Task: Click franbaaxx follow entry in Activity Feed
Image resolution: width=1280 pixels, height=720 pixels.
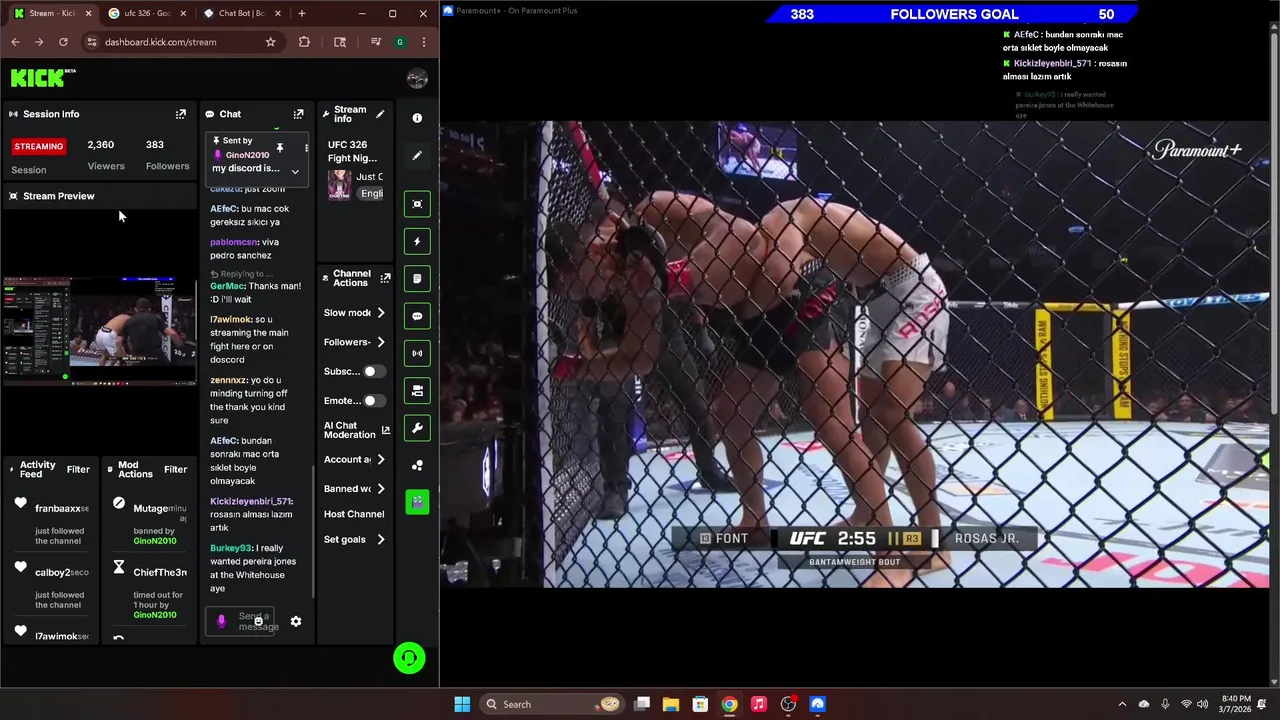Action: pyautogui.click(x=52, y=524)
